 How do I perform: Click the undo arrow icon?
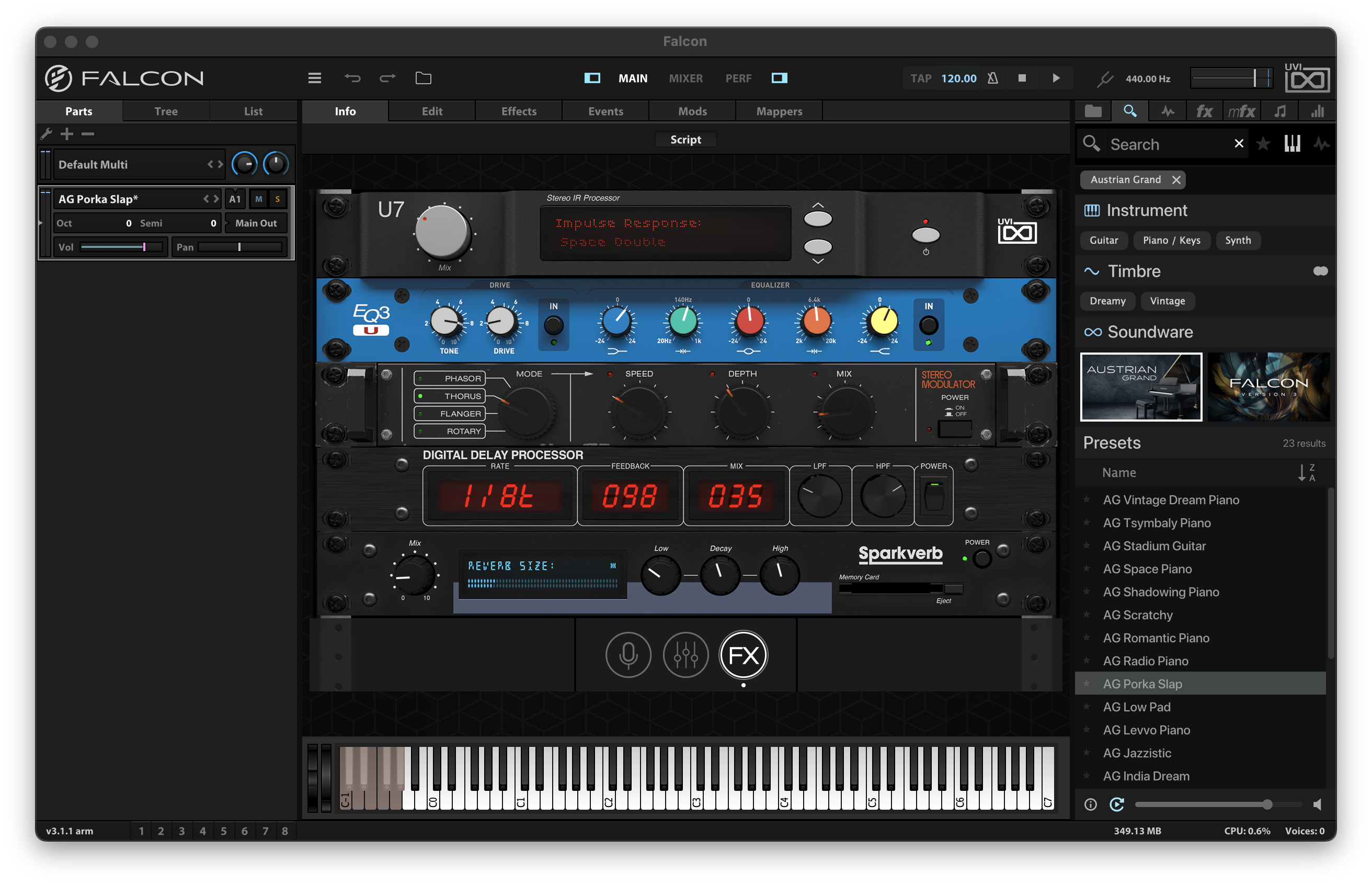[x=352, y=78]
